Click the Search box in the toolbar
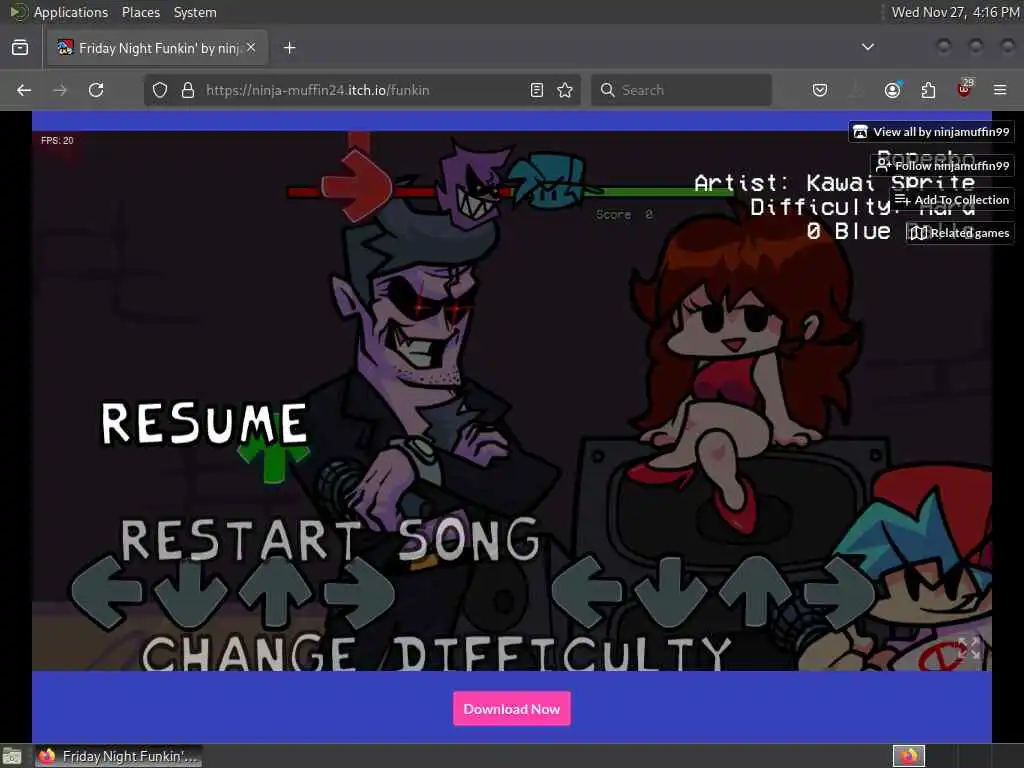The width and height of the screenshot is (1024, 768). pos(681,90)
